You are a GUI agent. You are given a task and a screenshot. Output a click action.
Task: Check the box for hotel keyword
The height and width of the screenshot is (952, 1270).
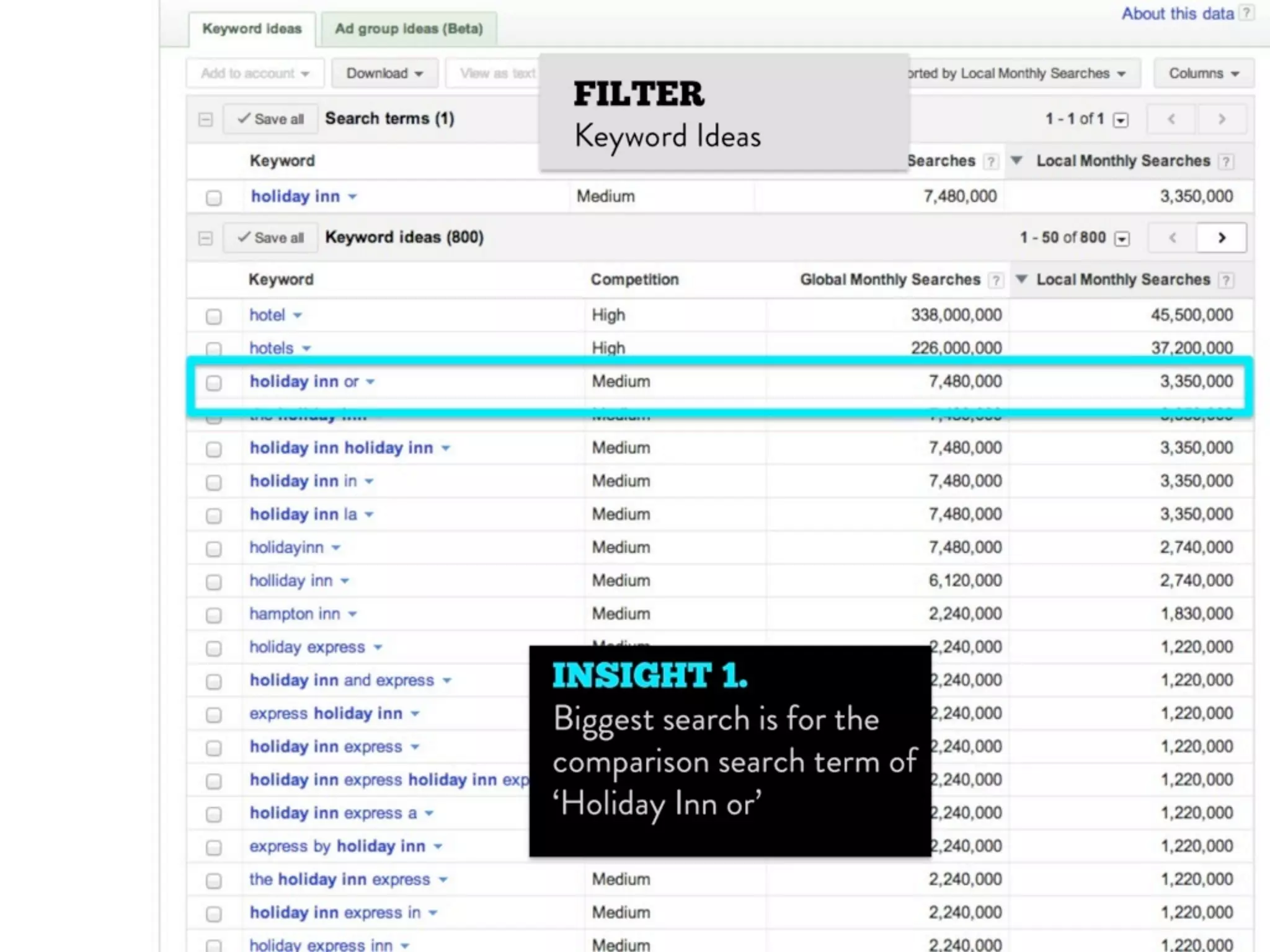(x=214, y=316)
